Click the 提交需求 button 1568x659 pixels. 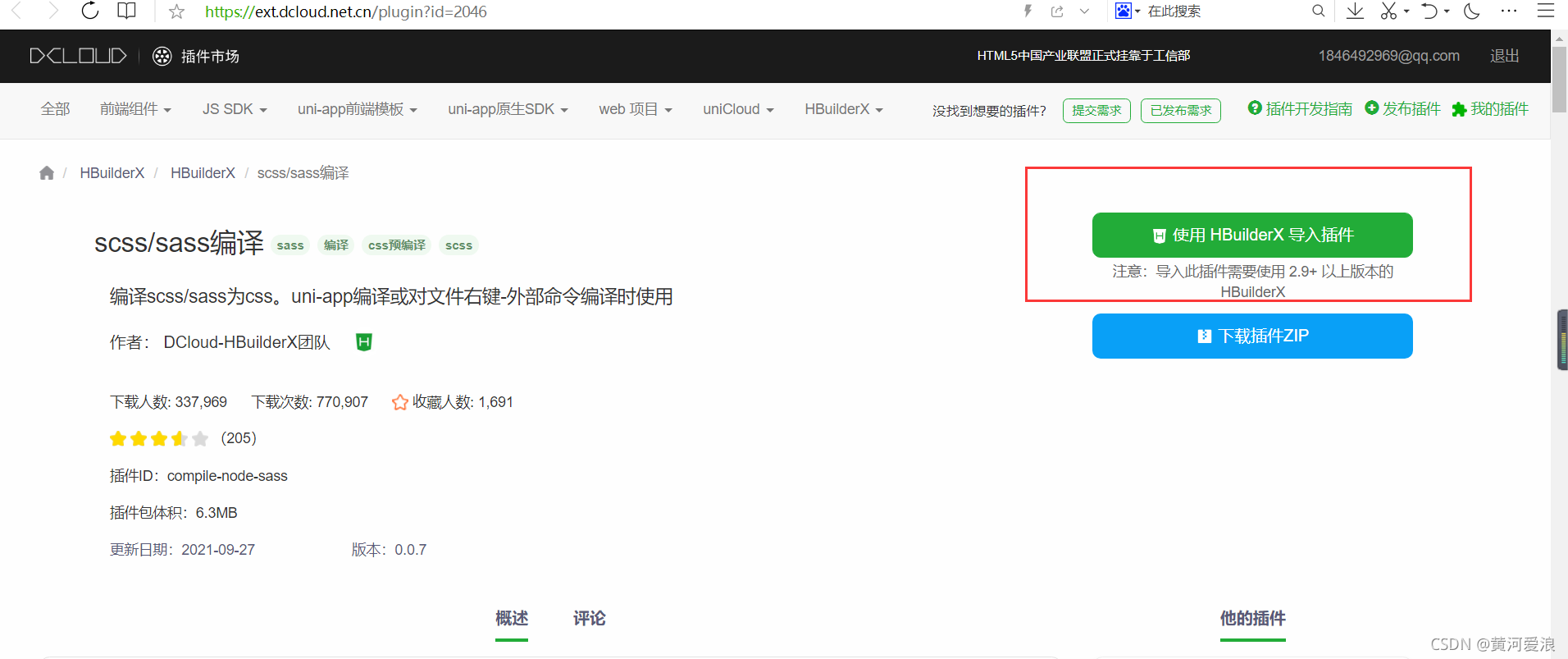[1096, 110]
